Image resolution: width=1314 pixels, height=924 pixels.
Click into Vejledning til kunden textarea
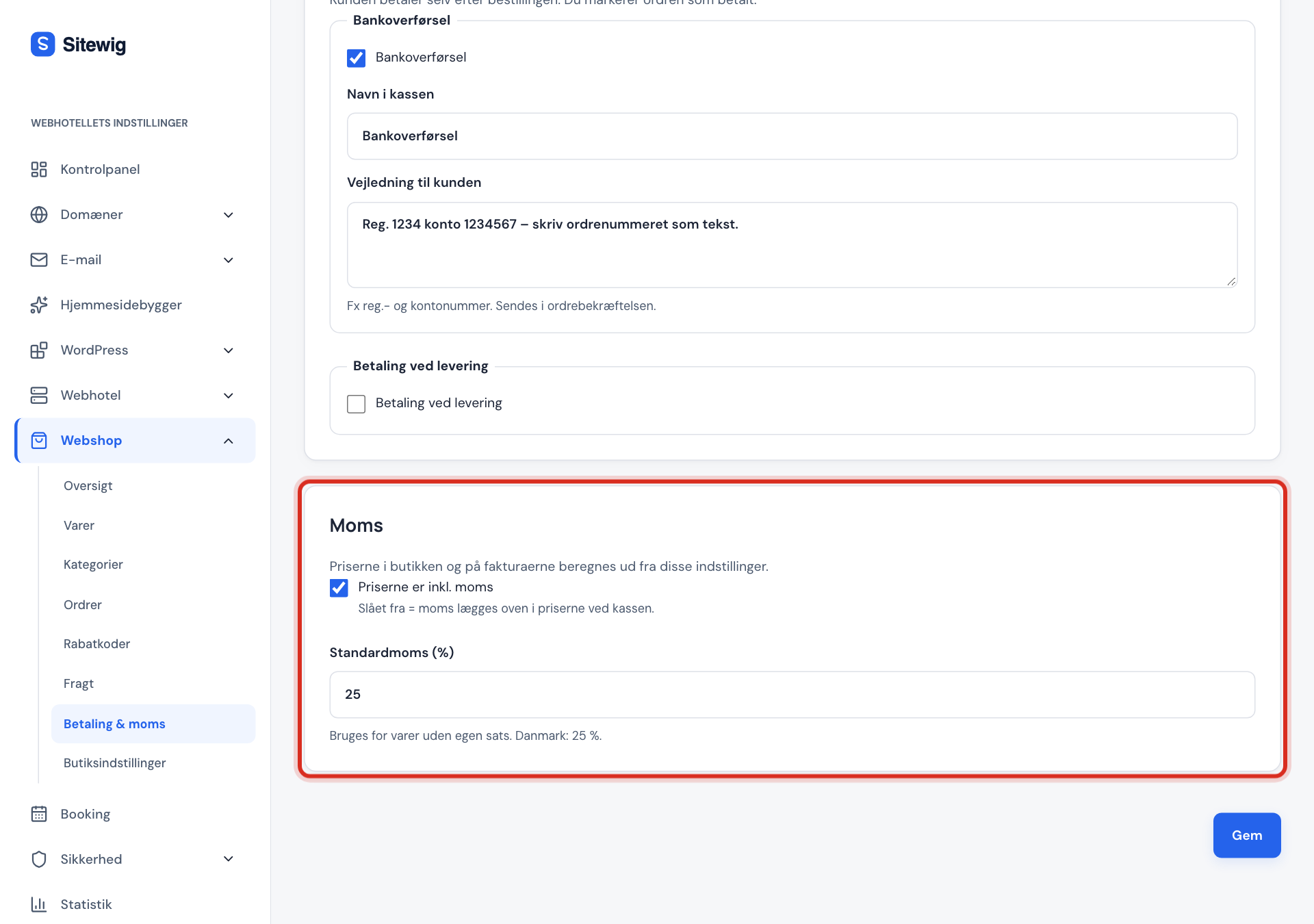click(792, 245)
